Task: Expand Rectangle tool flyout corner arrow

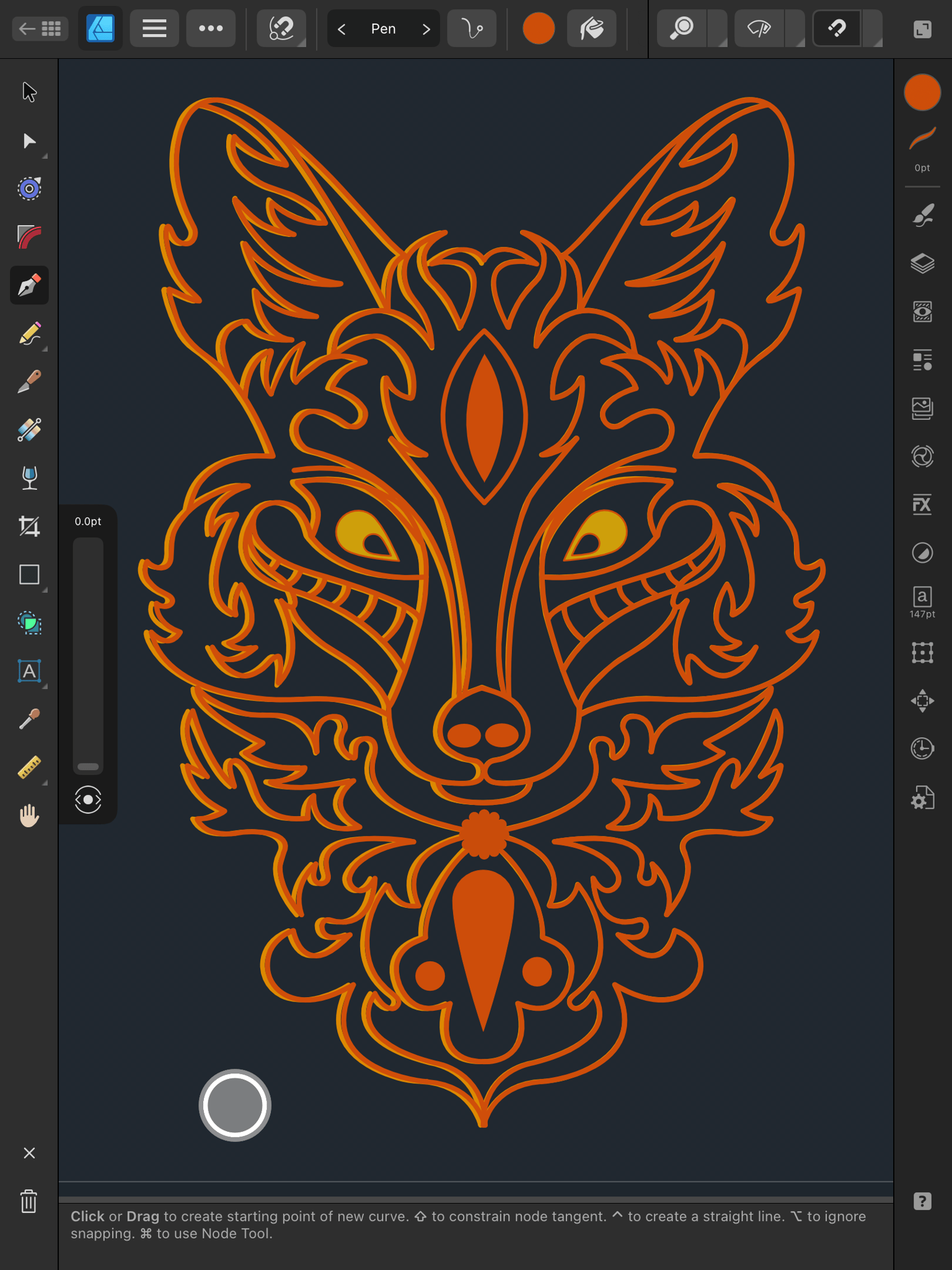Action: (x=45, y=590)
